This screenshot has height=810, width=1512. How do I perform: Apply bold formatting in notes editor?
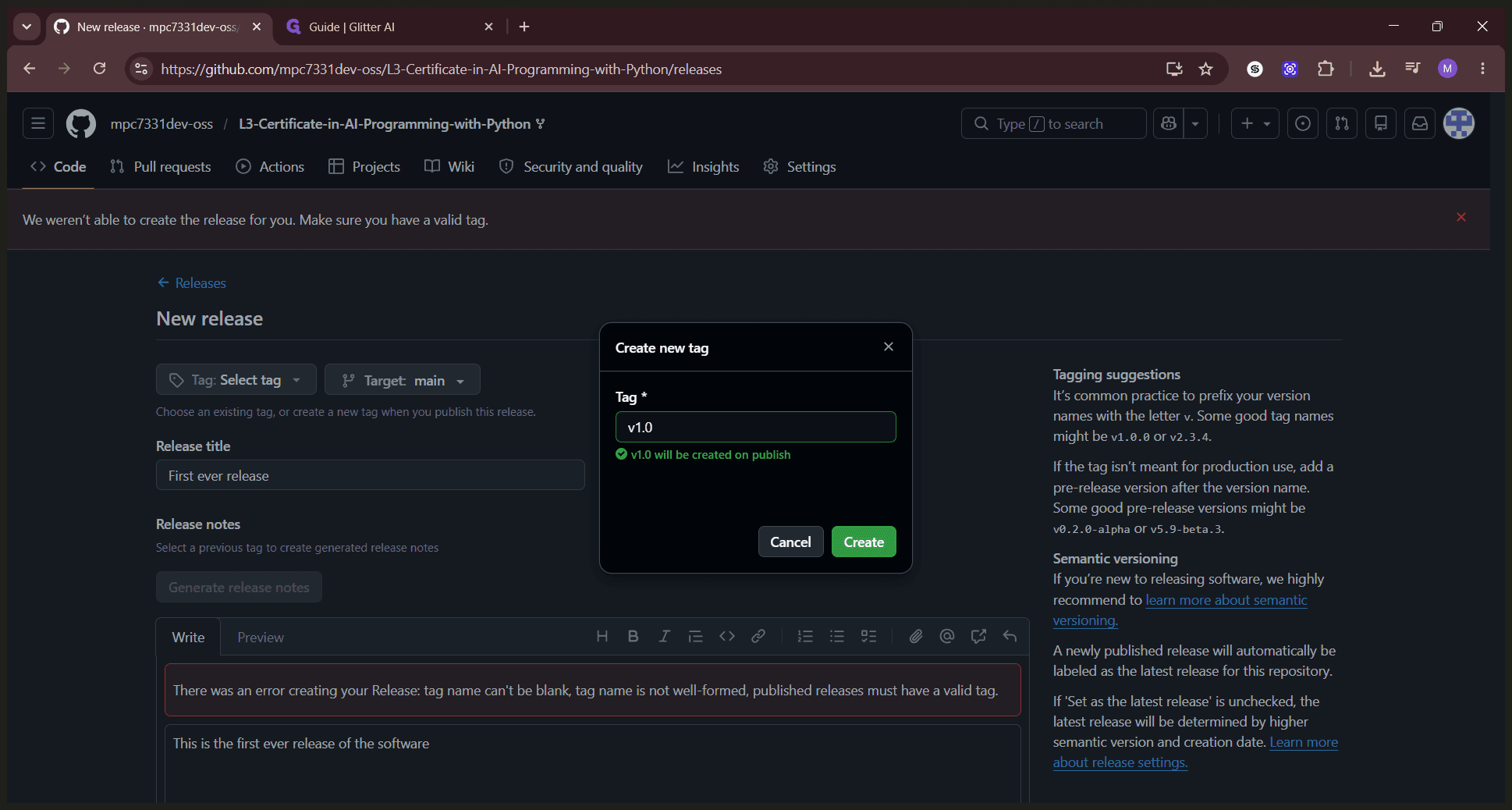coord(634,637)
